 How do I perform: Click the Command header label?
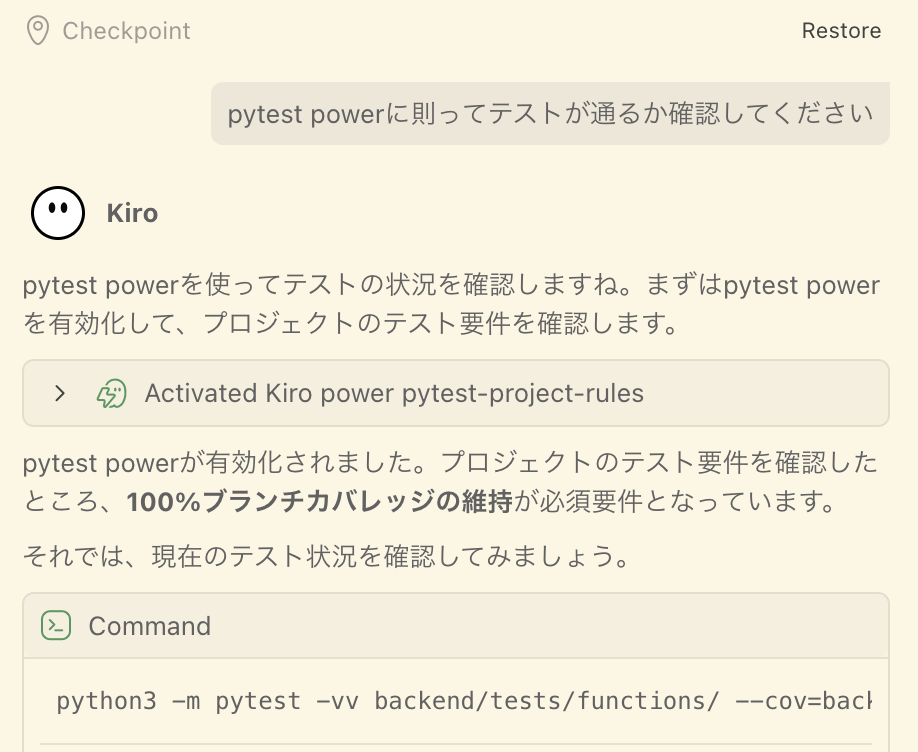click(x=149, y=626)
